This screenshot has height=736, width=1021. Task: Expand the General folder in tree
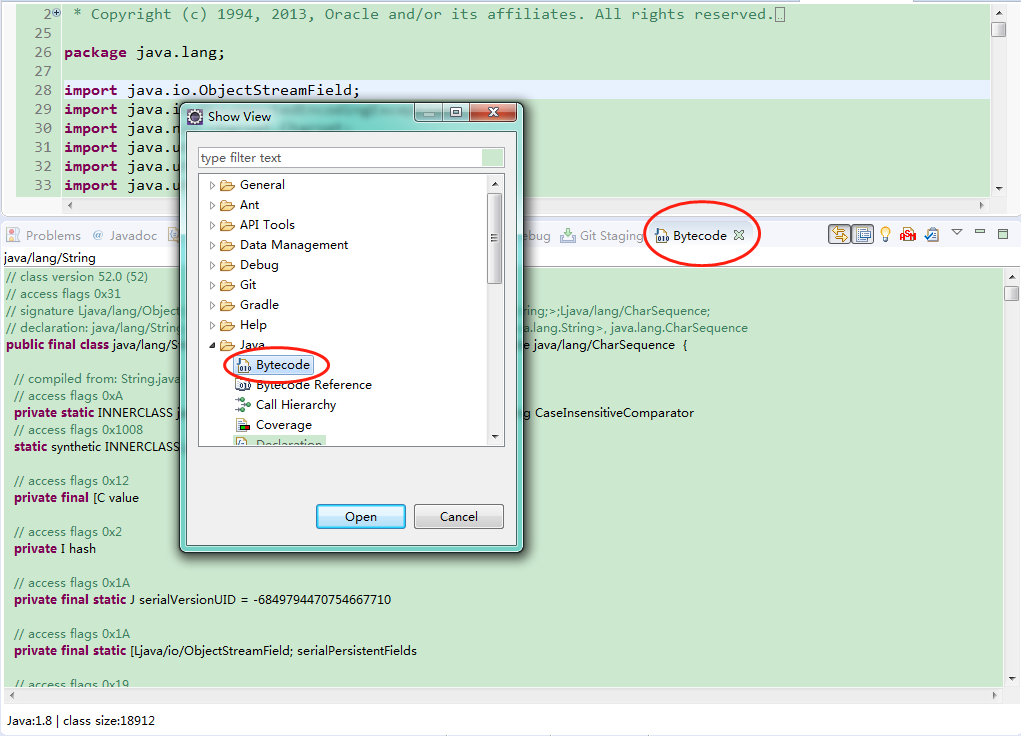click(x=212, y=185)
